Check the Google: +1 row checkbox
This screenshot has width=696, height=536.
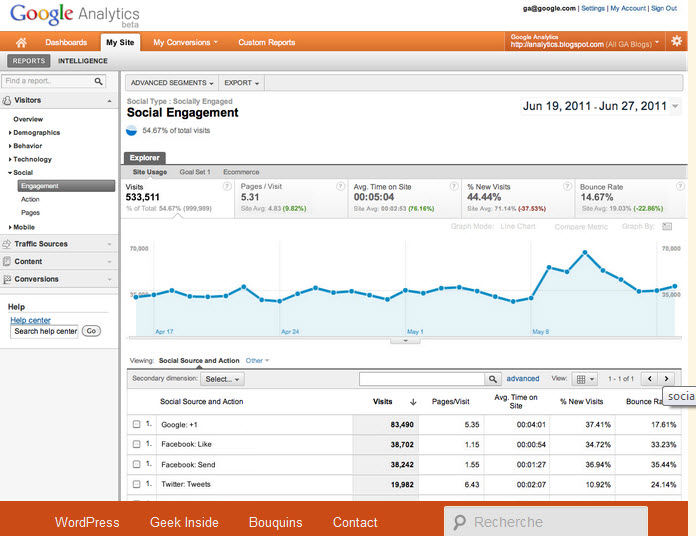[x=137, y=425]
